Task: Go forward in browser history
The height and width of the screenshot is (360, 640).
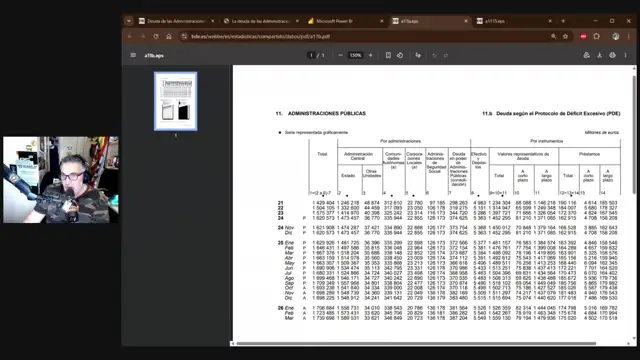Action: tap(143, 36)
